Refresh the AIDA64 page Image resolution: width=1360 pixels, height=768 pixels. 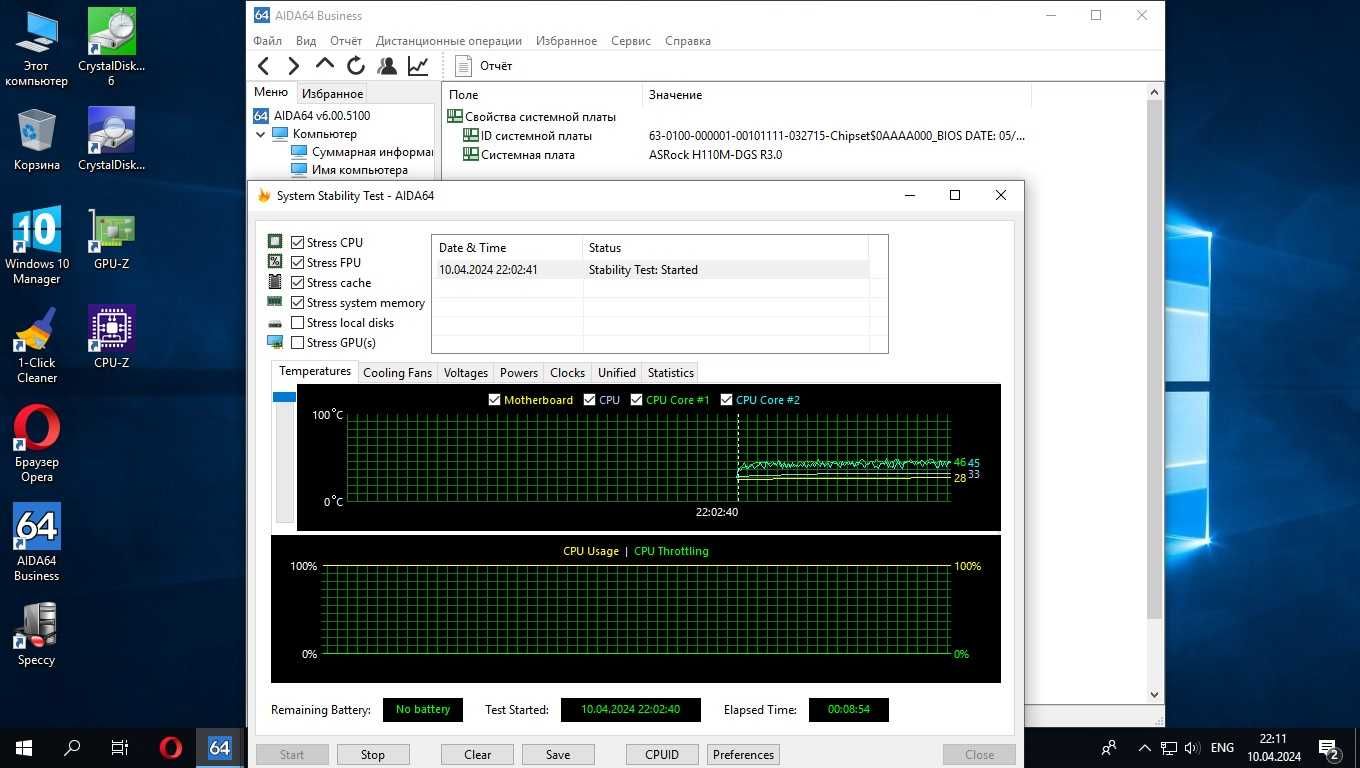(356, 66)
